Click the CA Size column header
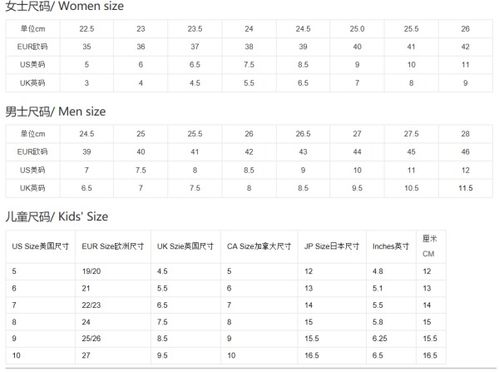This screenshot has width=499, height=372. [259, 247]
